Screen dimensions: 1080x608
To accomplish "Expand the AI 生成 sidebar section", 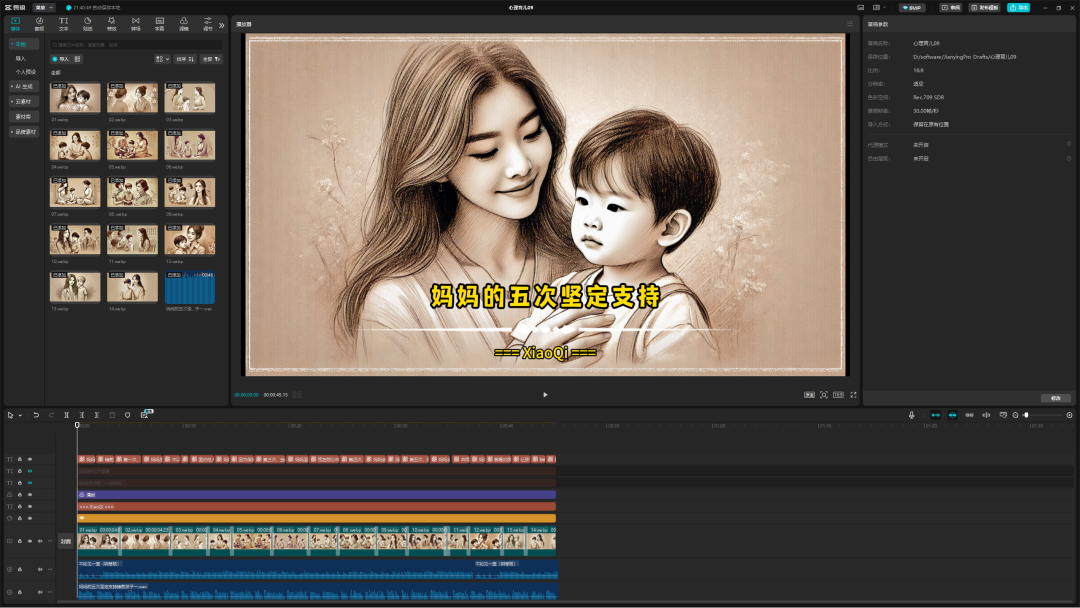I will coord(23,87).
